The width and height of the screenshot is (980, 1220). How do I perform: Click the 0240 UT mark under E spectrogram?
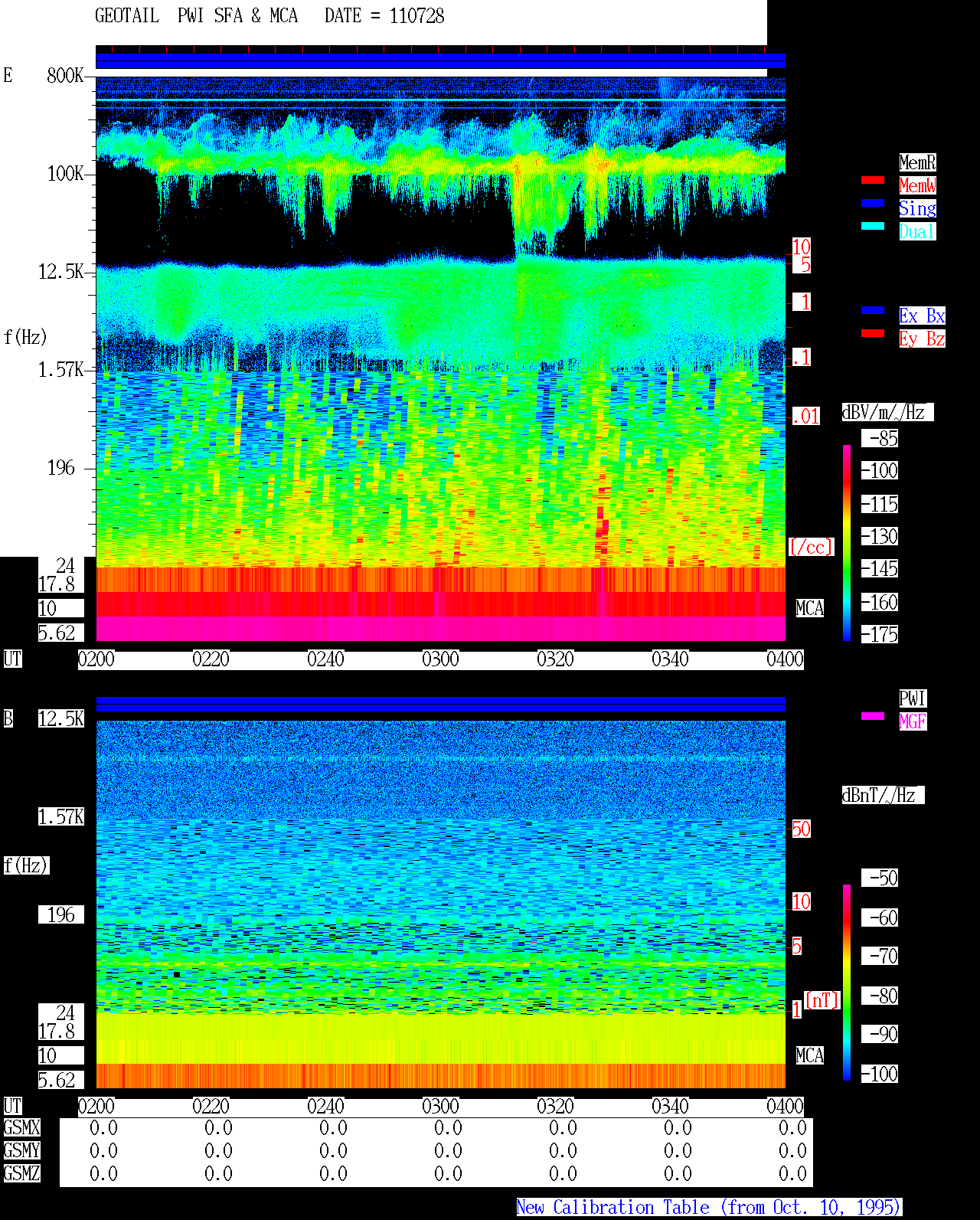[325, 659]
